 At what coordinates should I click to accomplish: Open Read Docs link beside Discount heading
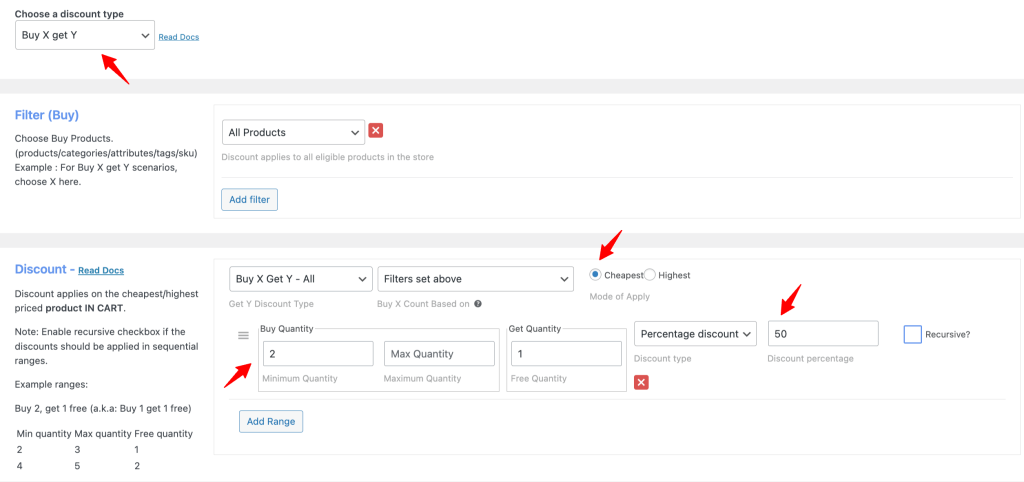click(101, 270)
